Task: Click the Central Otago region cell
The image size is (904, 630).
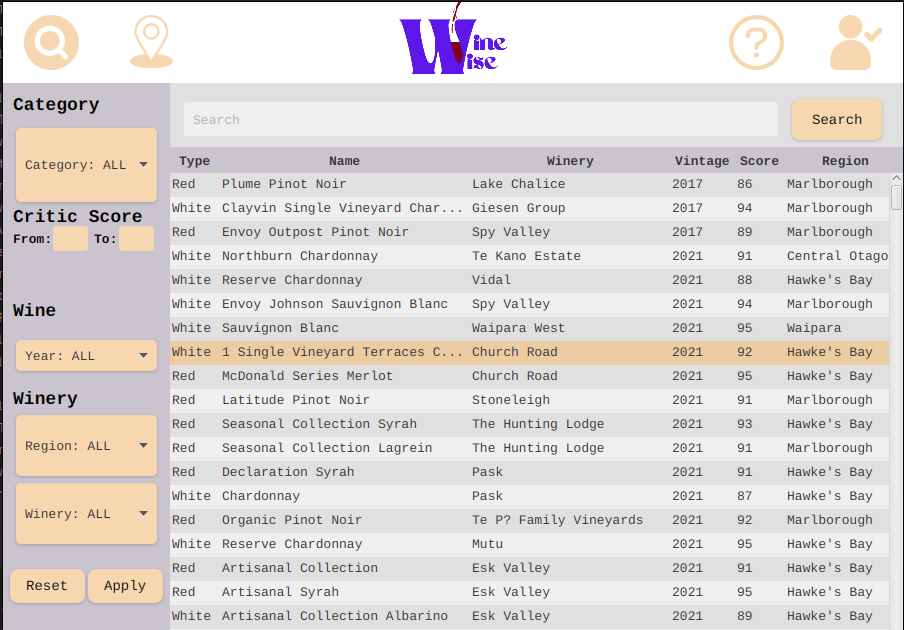Action: click(837, 256)
